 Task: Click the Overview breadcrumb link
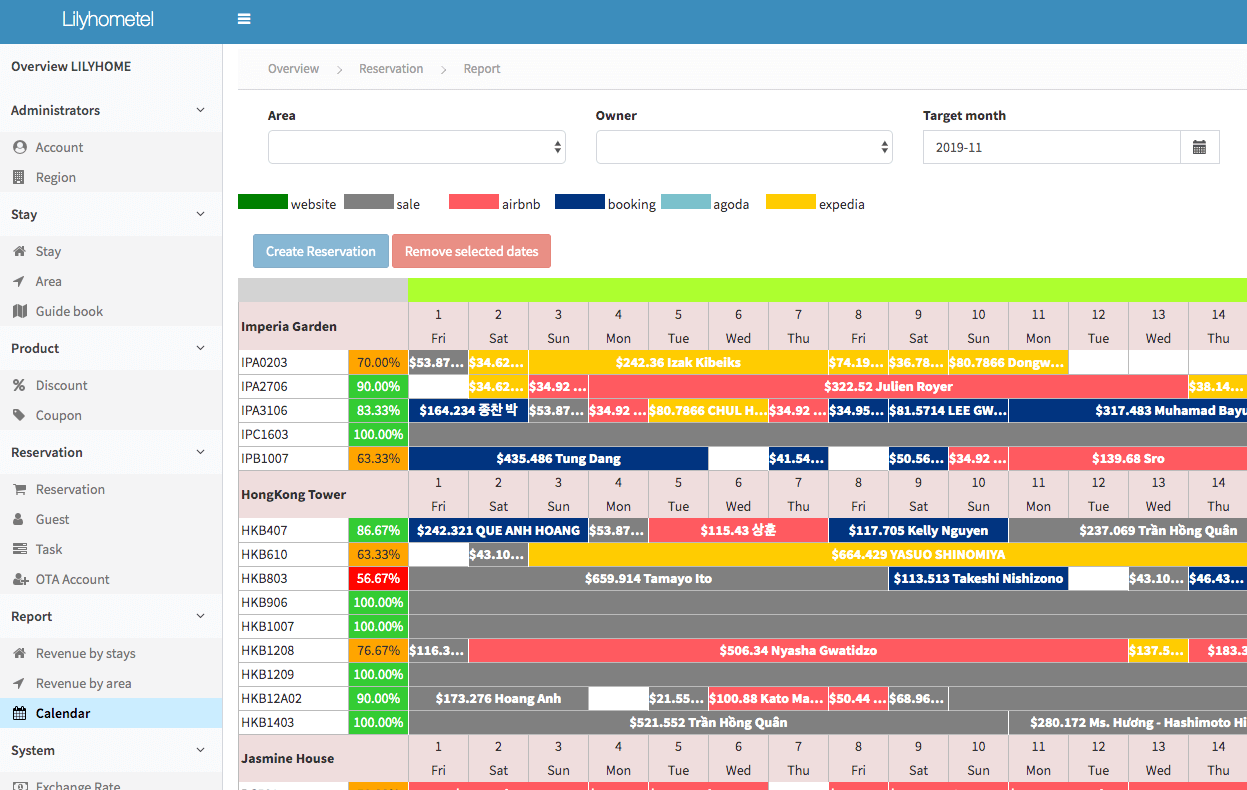[293, 69]
